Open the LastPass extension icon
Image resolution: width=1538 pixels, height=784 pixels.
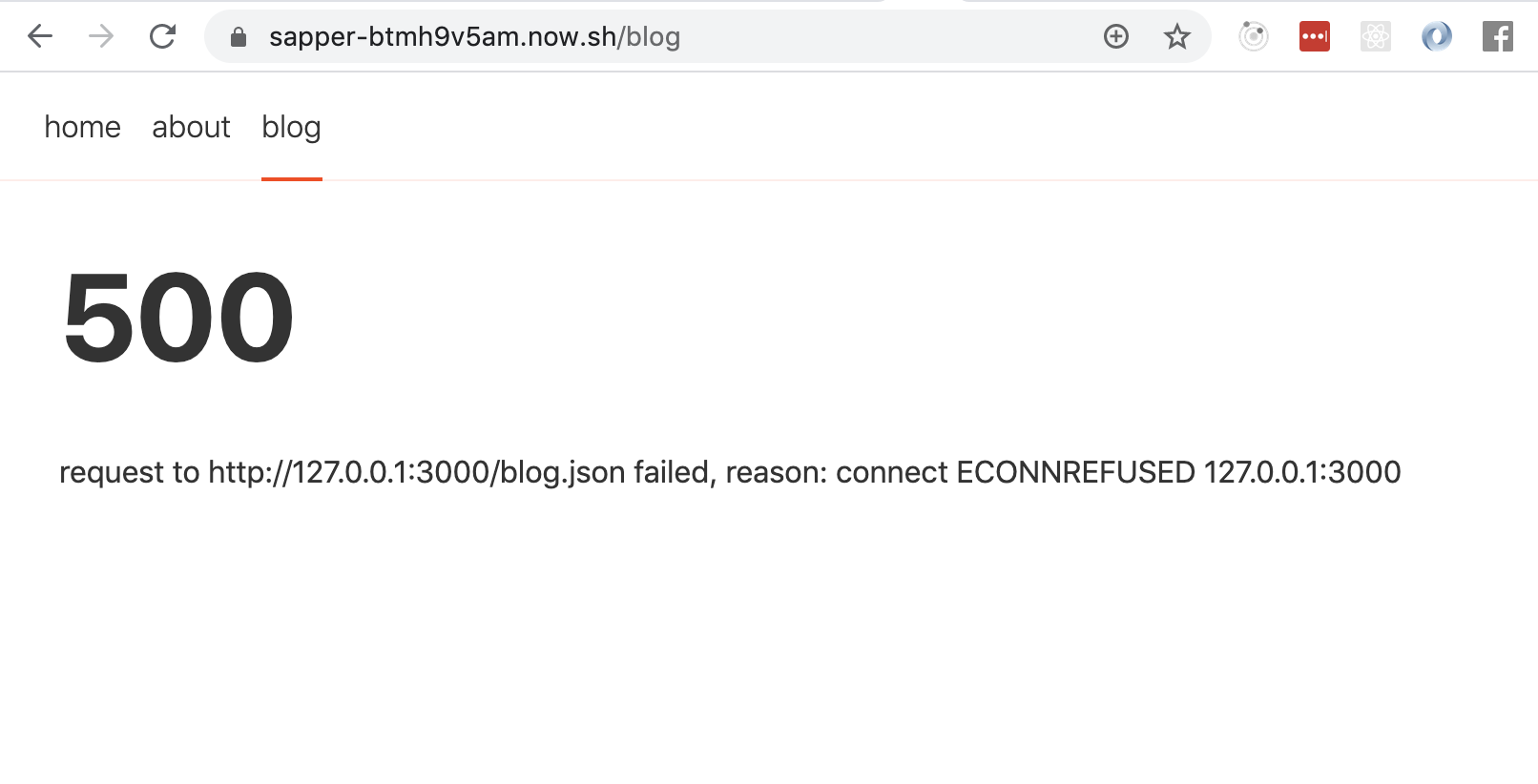click(x=1314, y=36)
